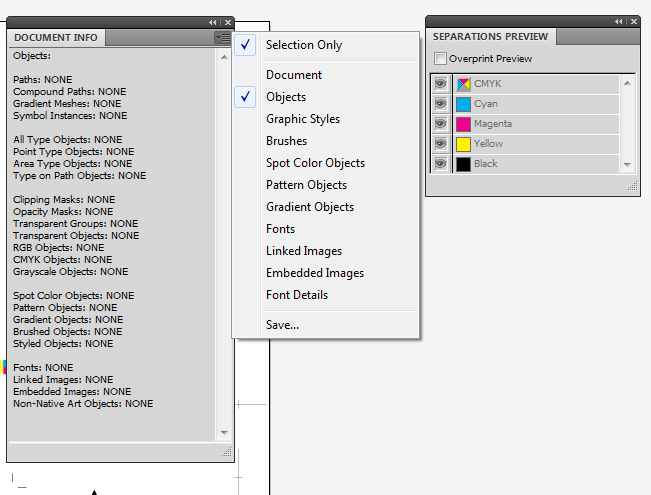Click the Magenta ink swatch
651x495 pixels.
(x=463, y=124)
